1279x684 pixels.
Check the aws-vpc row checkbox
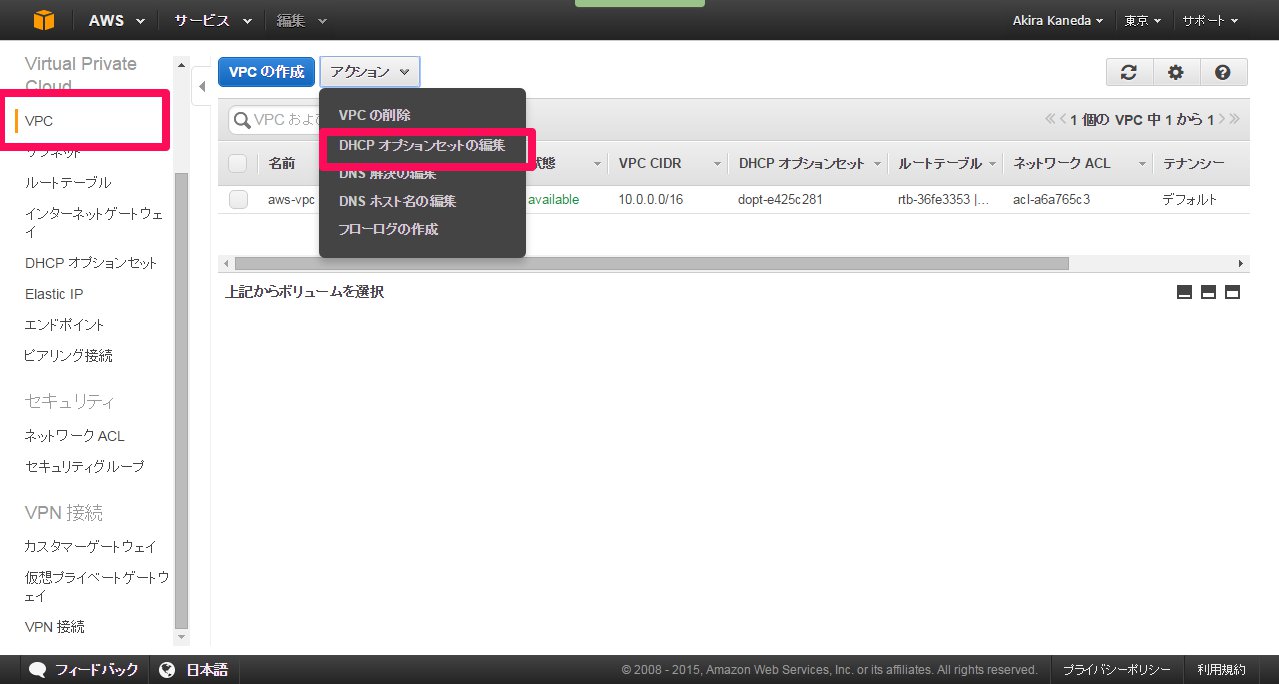click(x=238, y=200)
